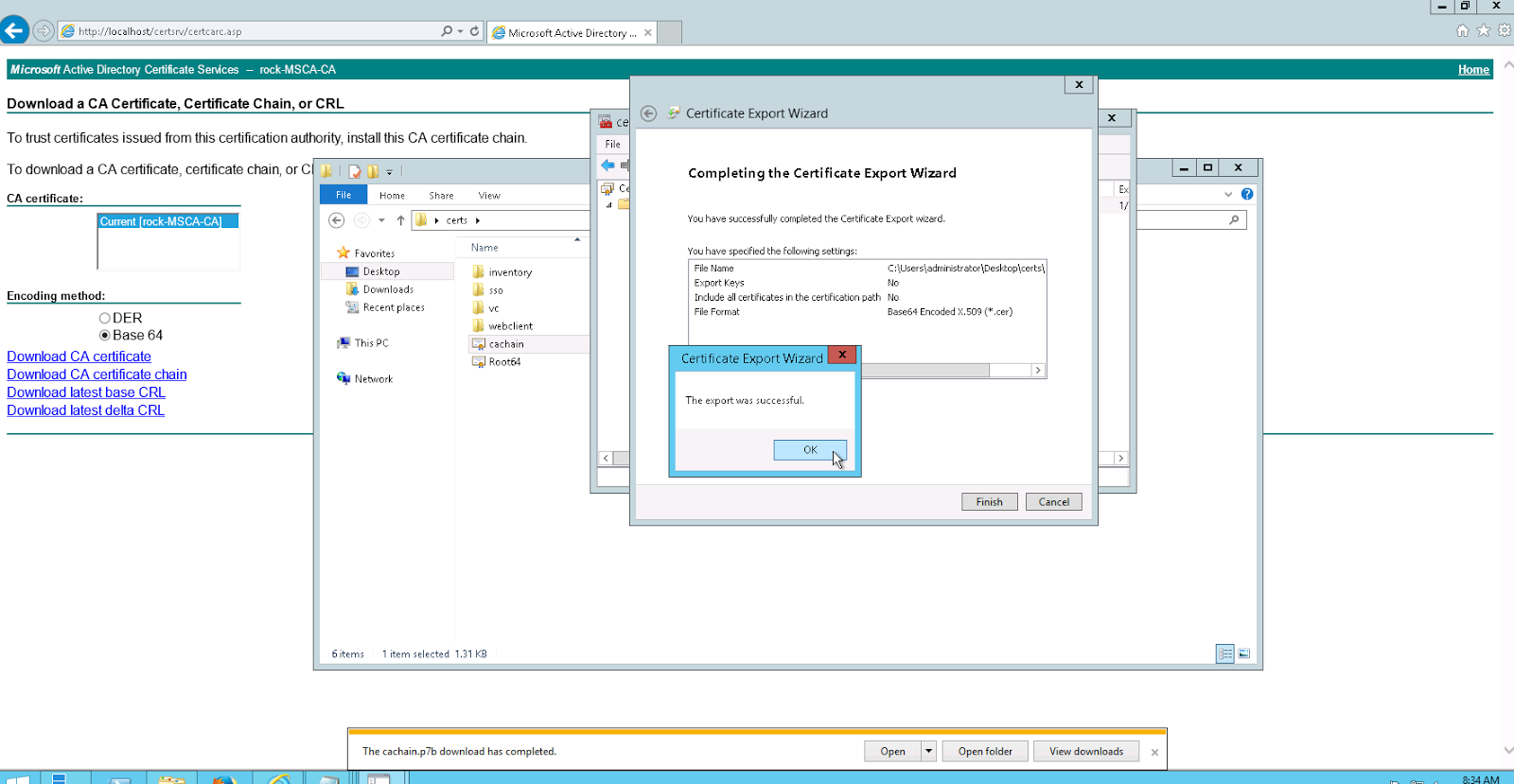Open File menu in certificate console window
The image size is (1514, 784).
click(x=613, y=145)
